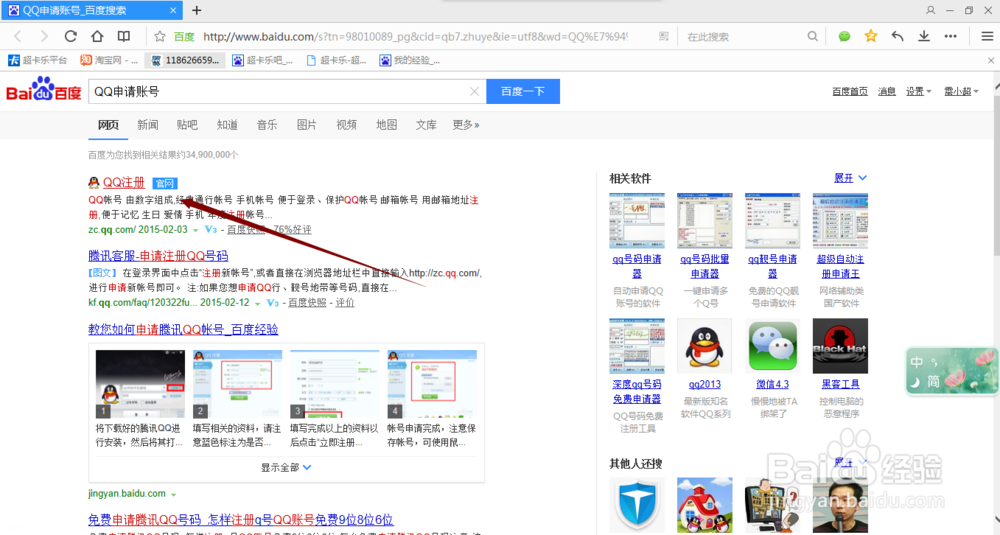Click the user account icon in title bar

coord(930,10)
